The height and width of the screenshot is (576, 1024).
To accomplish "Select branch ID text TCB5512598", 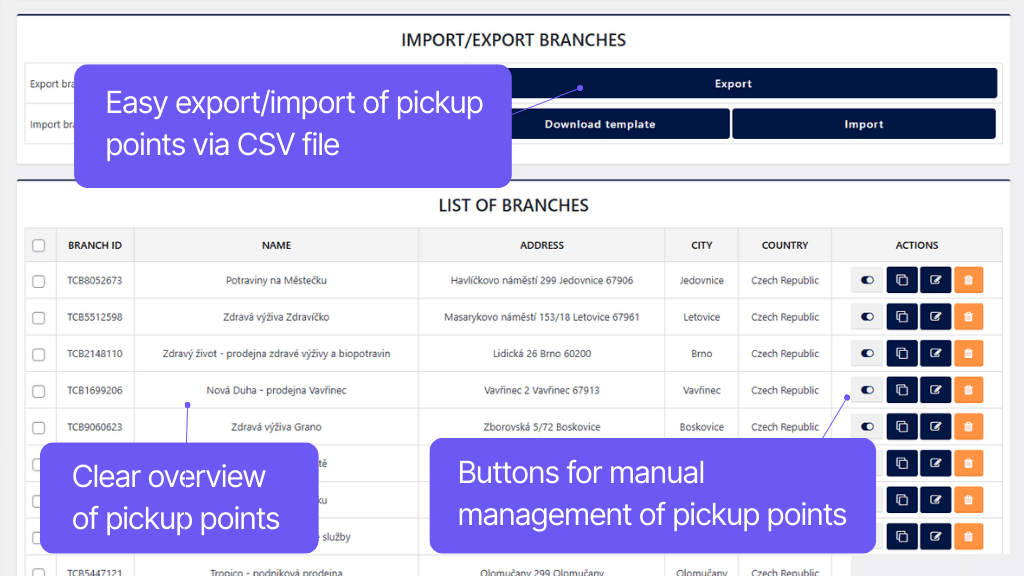I will click(x=95, y=317).
